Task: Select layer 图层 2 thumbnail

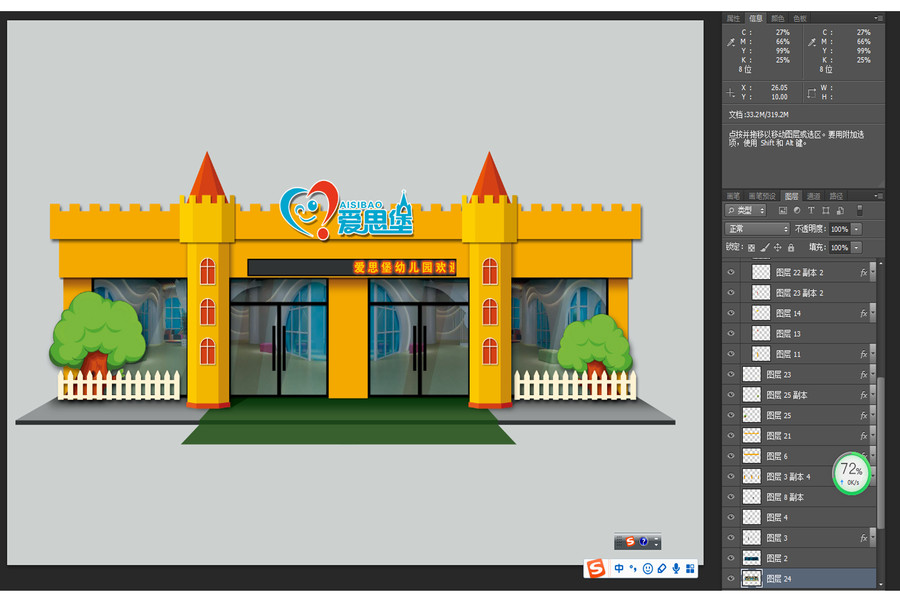Action: click(752, 558)
